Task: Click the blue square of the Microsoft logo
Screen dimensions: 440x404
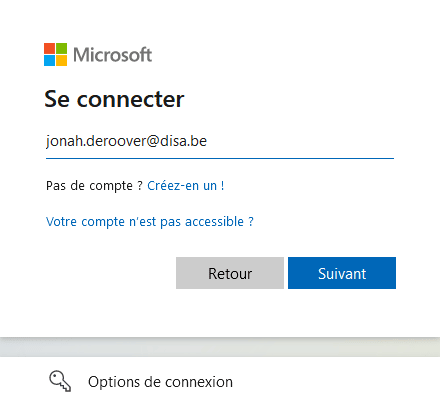Action: [x=49, y=60]
